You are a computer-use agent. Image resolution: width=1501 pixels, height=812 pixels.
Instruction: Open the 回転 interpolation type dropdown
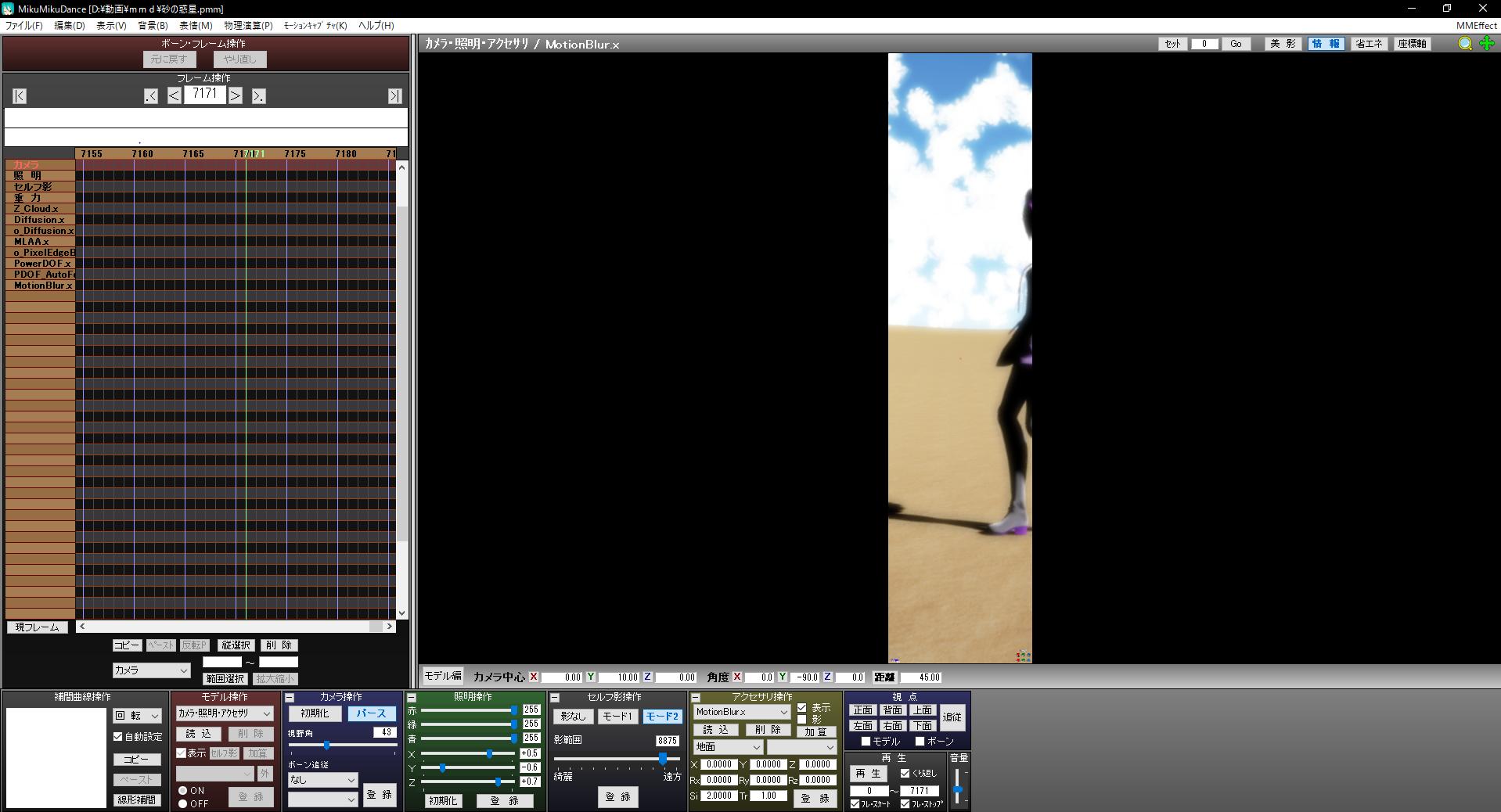click(138, 716)
